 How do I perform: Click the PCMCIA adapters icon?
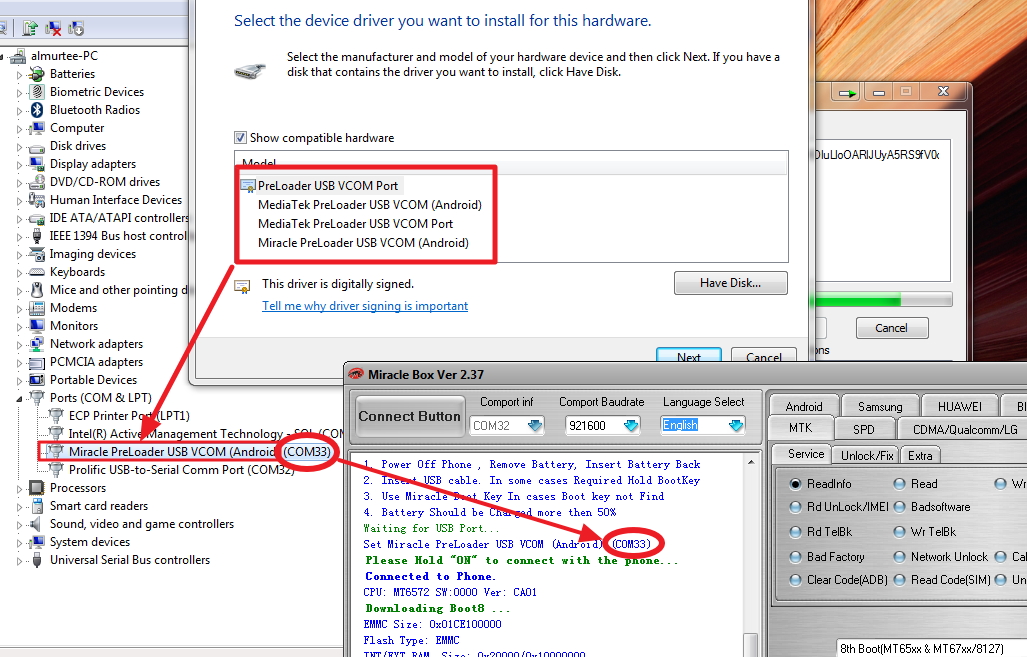coord(37,362)
